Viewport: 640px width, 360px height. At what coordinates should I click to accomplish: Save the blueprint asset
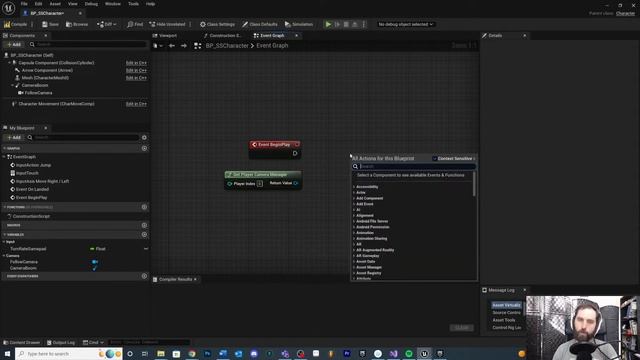tap(50, 24)
